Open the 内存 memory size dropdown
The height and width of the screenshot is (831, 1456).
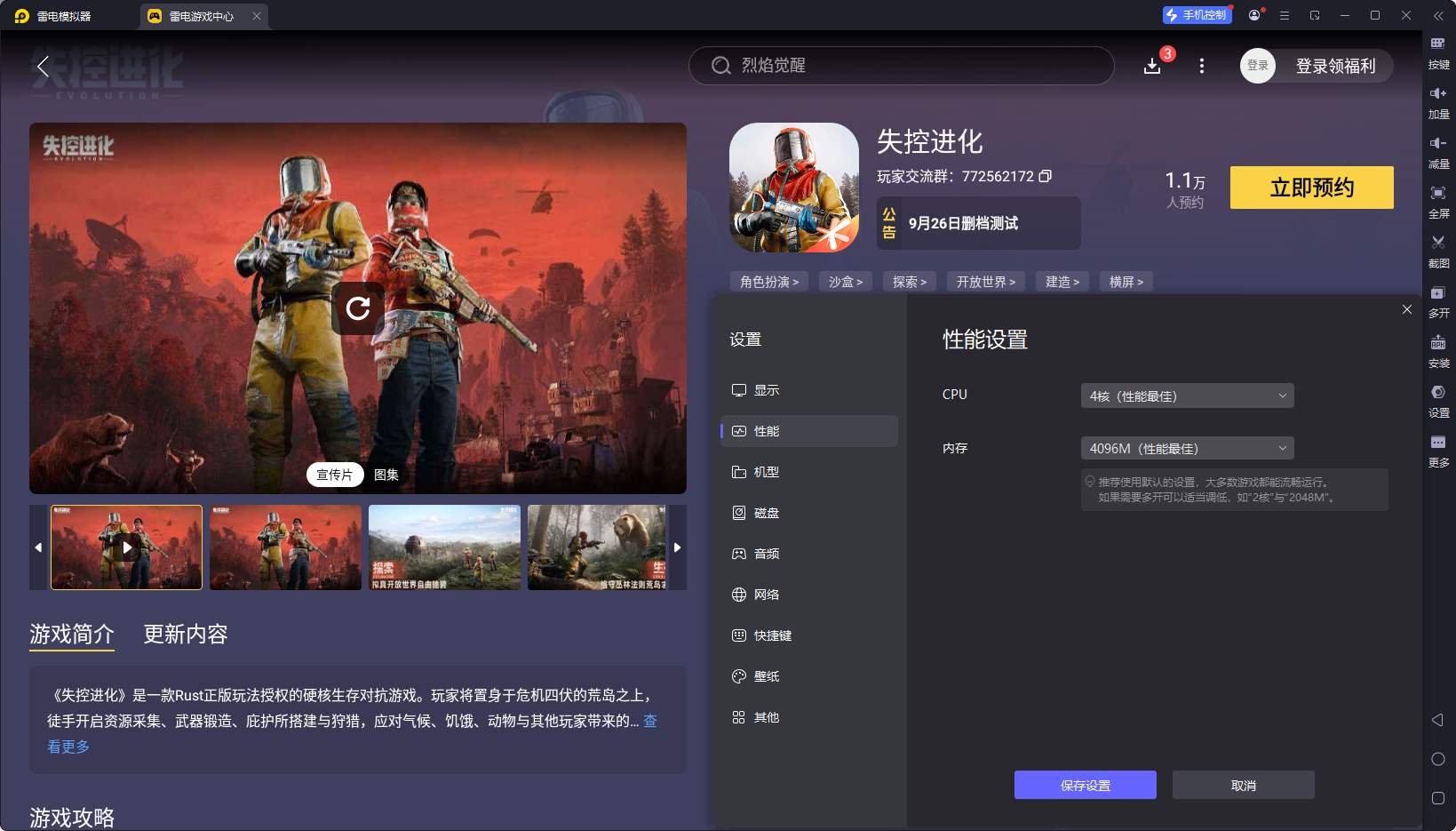tap(1187, 448)
